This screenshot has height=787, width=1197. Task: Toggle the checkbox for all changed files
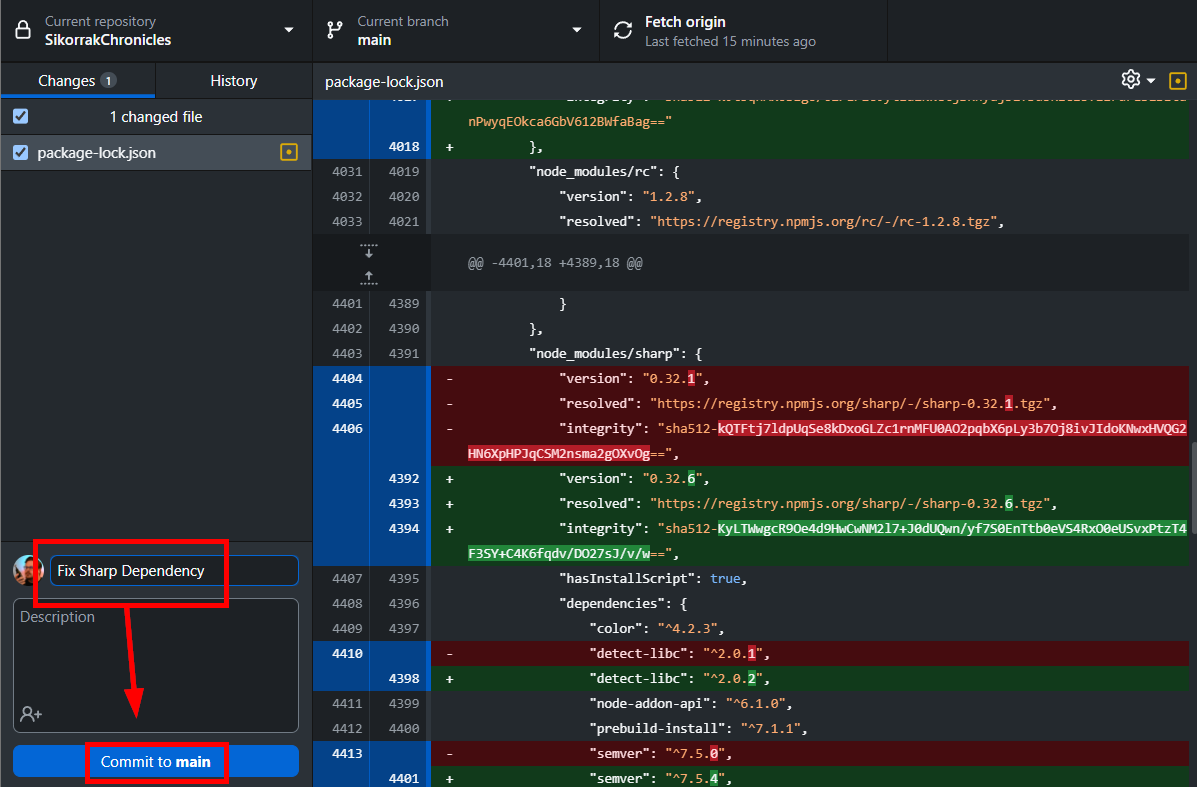[20, 117]
